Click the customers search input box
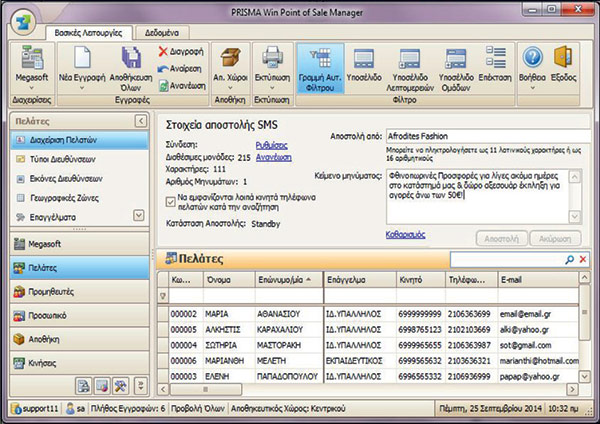 click(506, 259)
